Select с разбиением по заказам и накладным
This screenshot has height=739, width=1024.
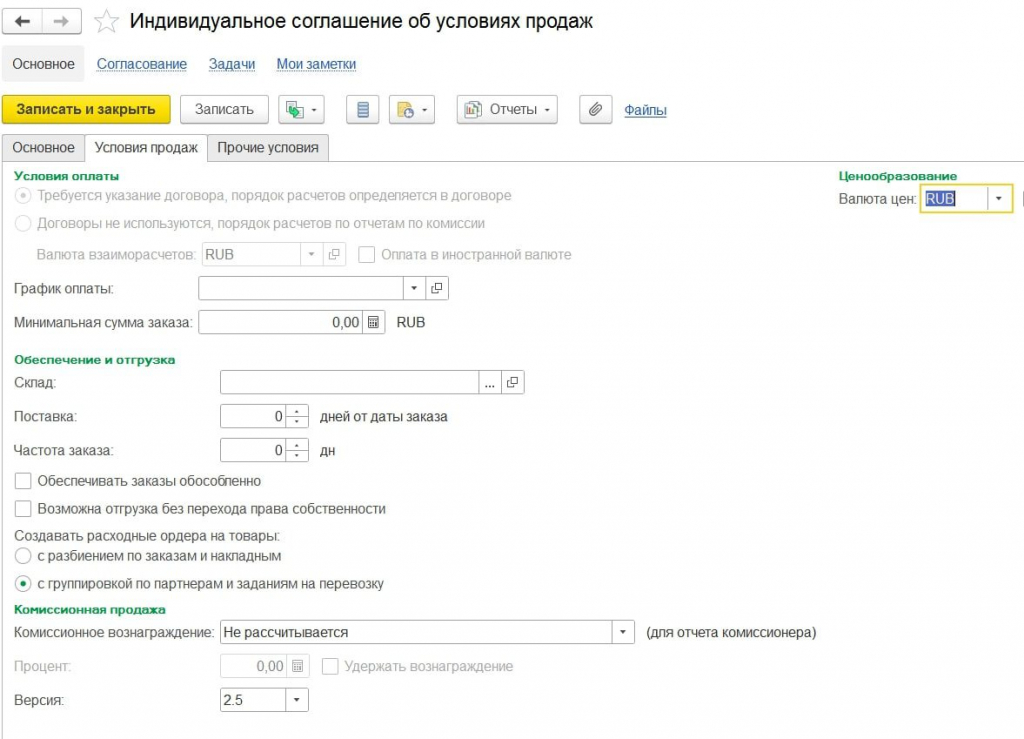[x=23, y=556]
